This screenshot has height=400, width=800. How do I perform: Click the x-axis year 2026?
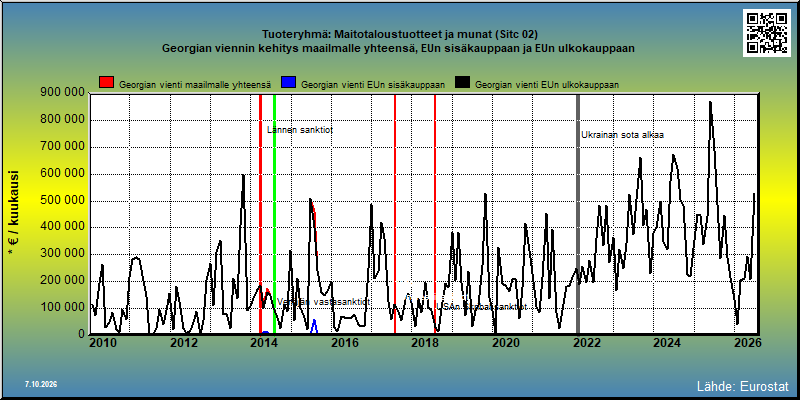[x=747, y=343]
